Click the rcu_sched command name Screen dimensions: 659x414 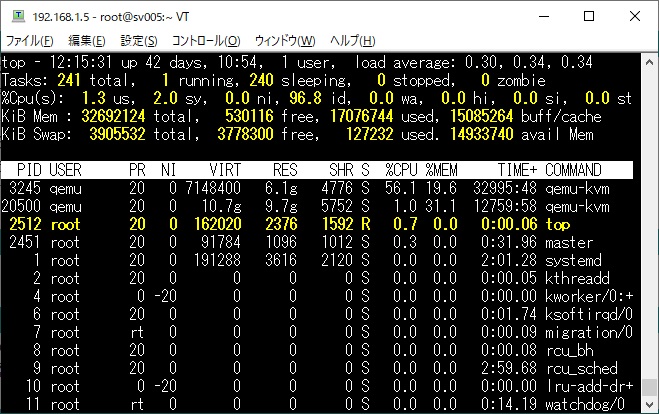tap(582, 369)
